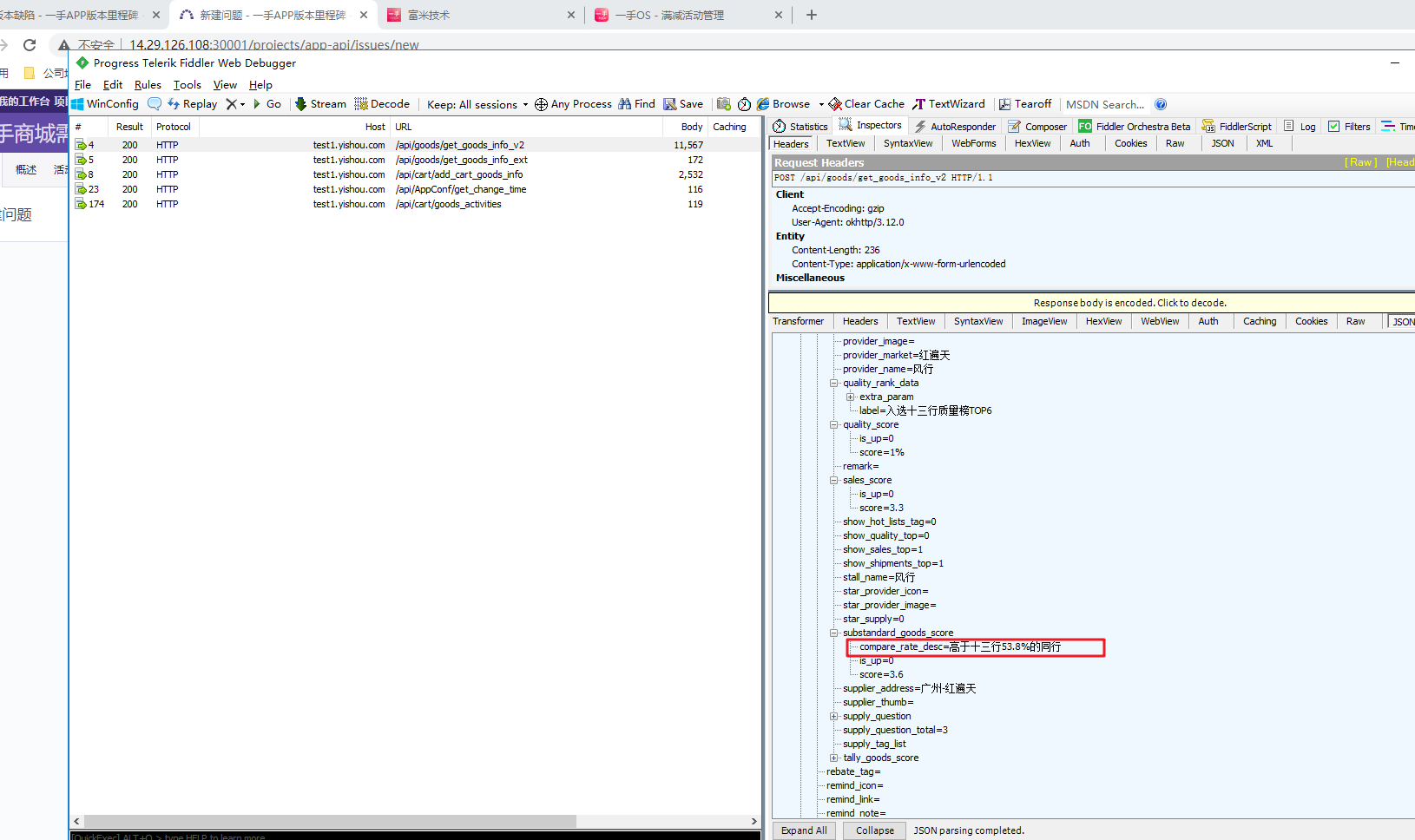This screenshot has height=840, width=1415.
Task: Toggle Decode in the toolbar
Action: [382, 104]
